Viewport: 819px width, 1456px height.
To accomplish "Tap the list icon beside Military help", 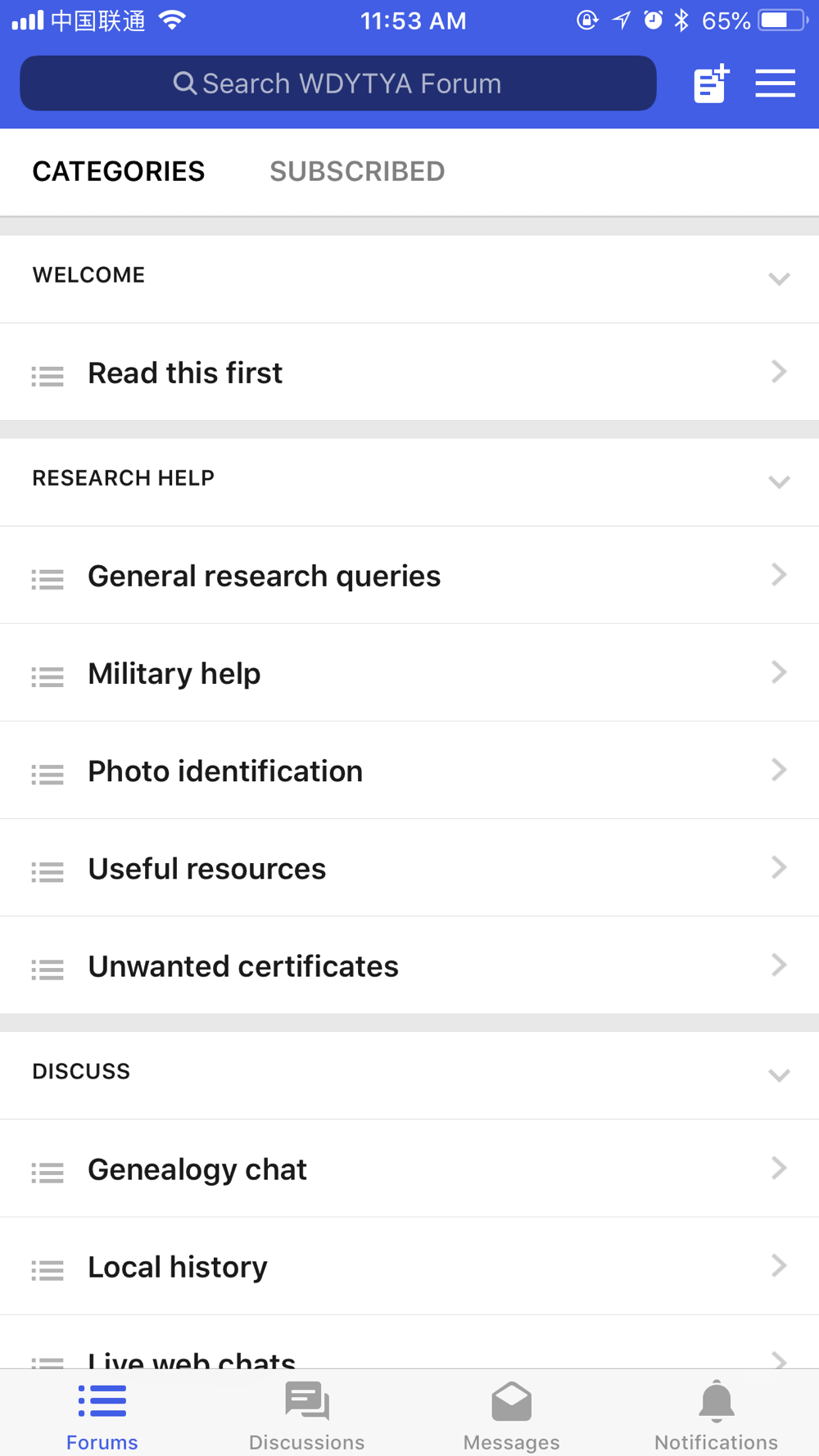I will (48, 677).
